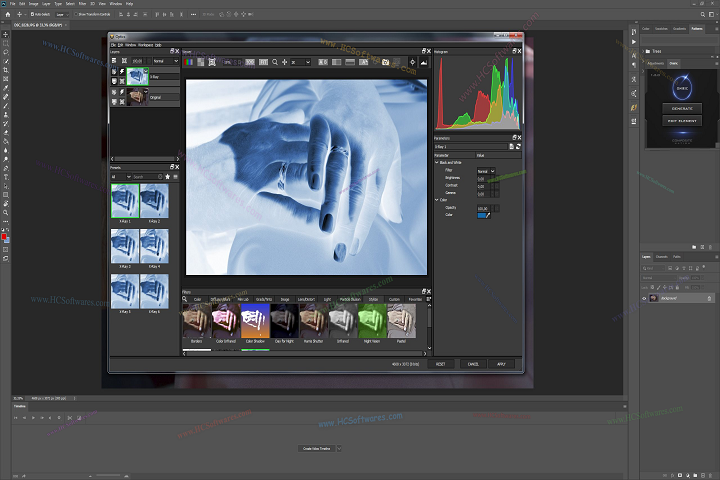Click the Generate button in plugin panel
Viewport: 720px width, 480px height.
(682, 109)
